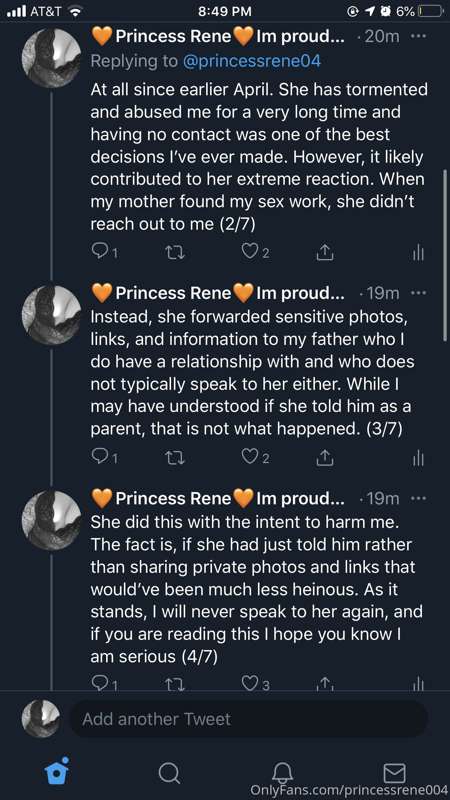
Task: Open more options on the 20m tweet
Action: pos(418,37)
